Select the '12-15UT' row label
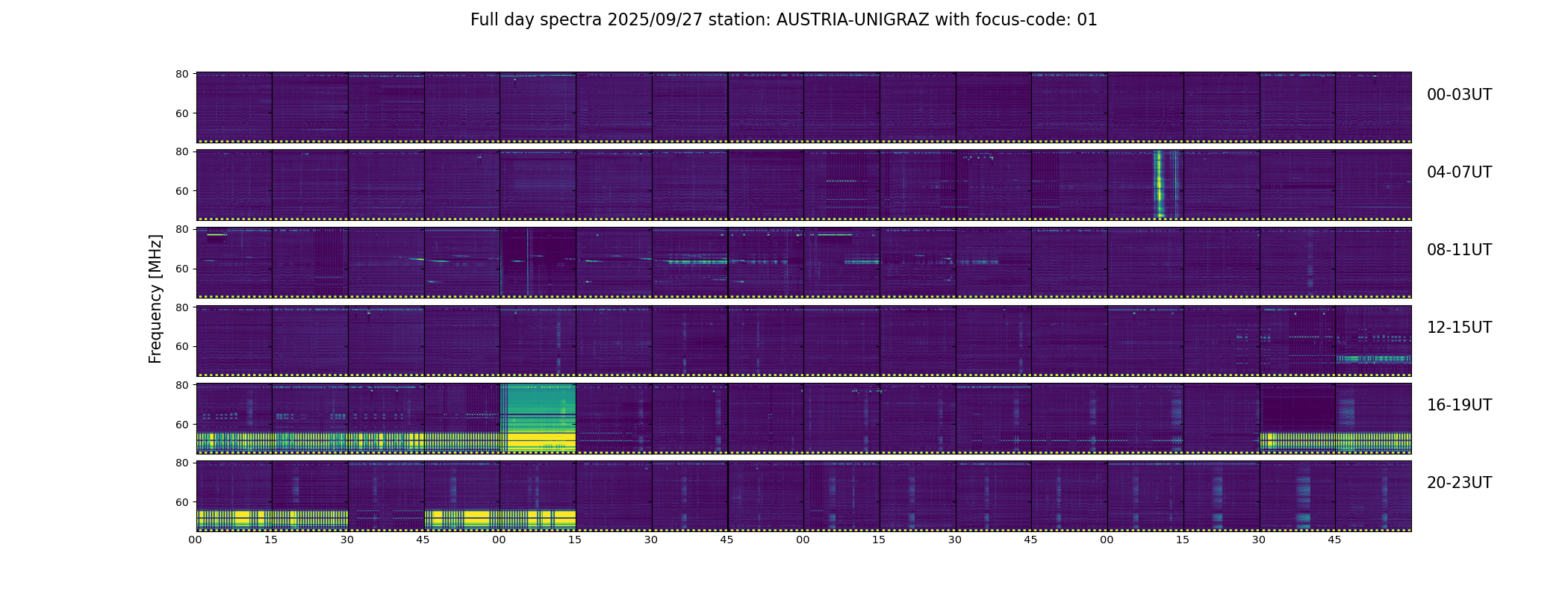The image size is (1568, 597). coord(1459,328)
